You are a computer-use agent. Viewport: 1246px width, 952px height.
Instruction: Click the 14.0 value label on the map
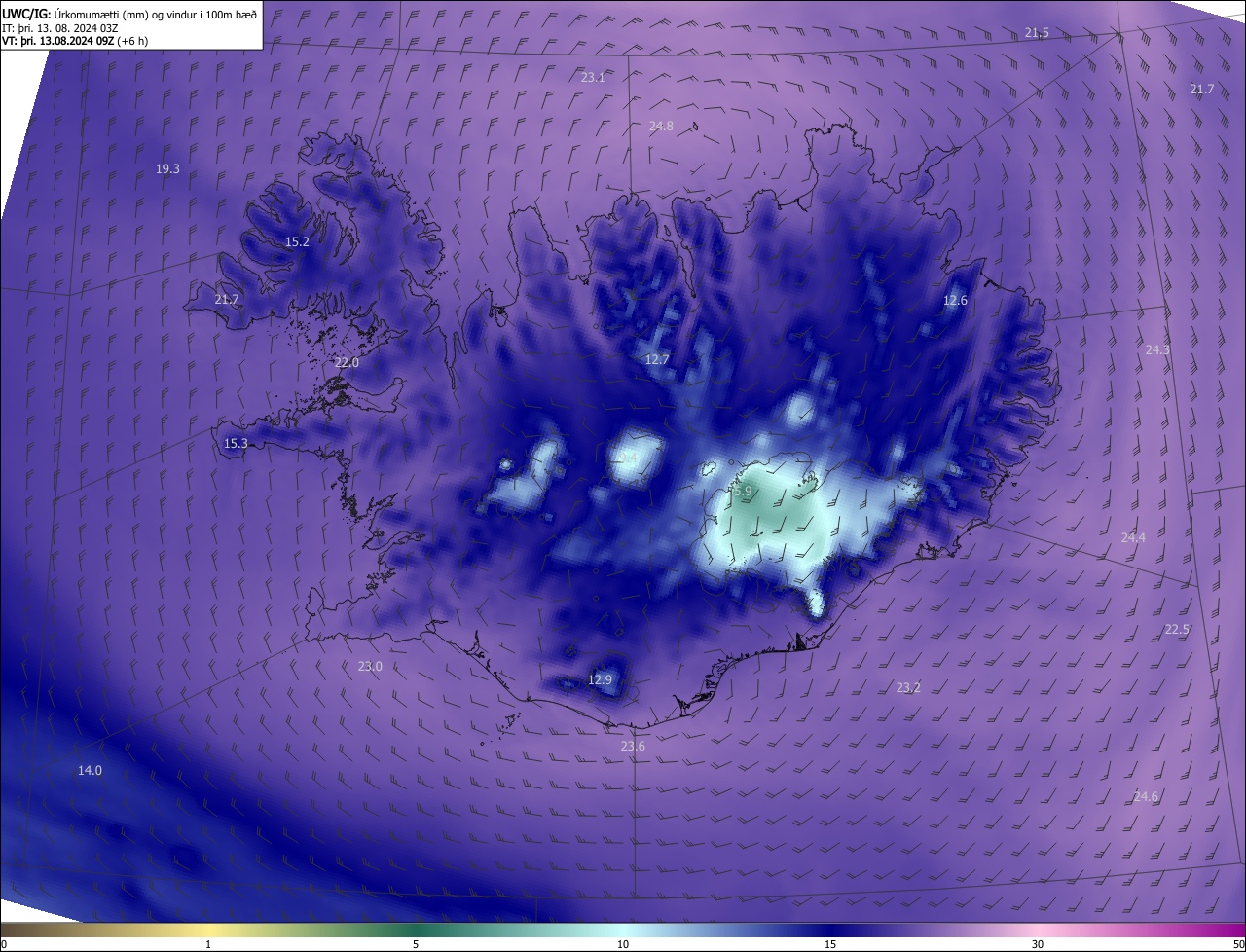pos(90,770)
